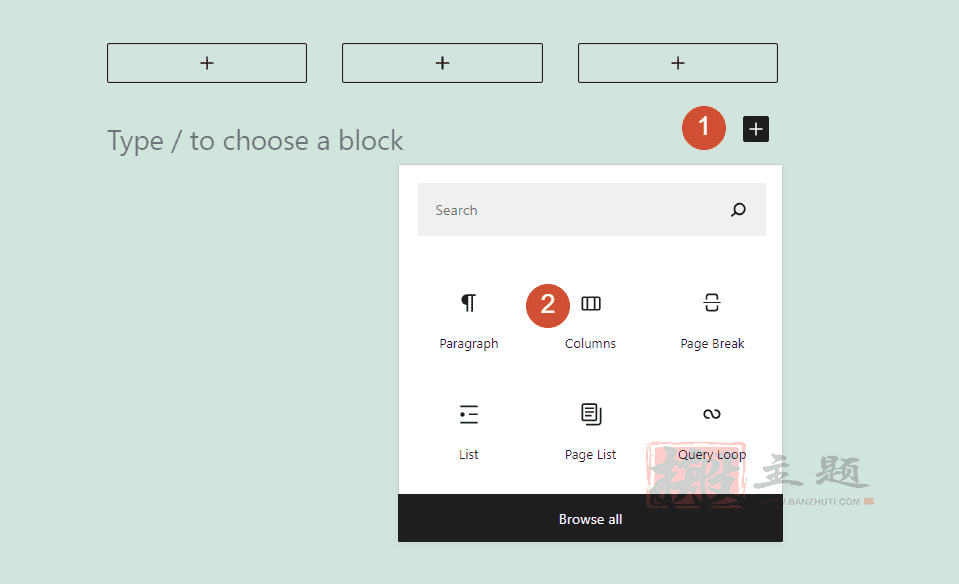Viewport: 959px width, 584px height.
Task: Click the "Type / to choose a block" placeholder
Action: click(x=255, y=141)
